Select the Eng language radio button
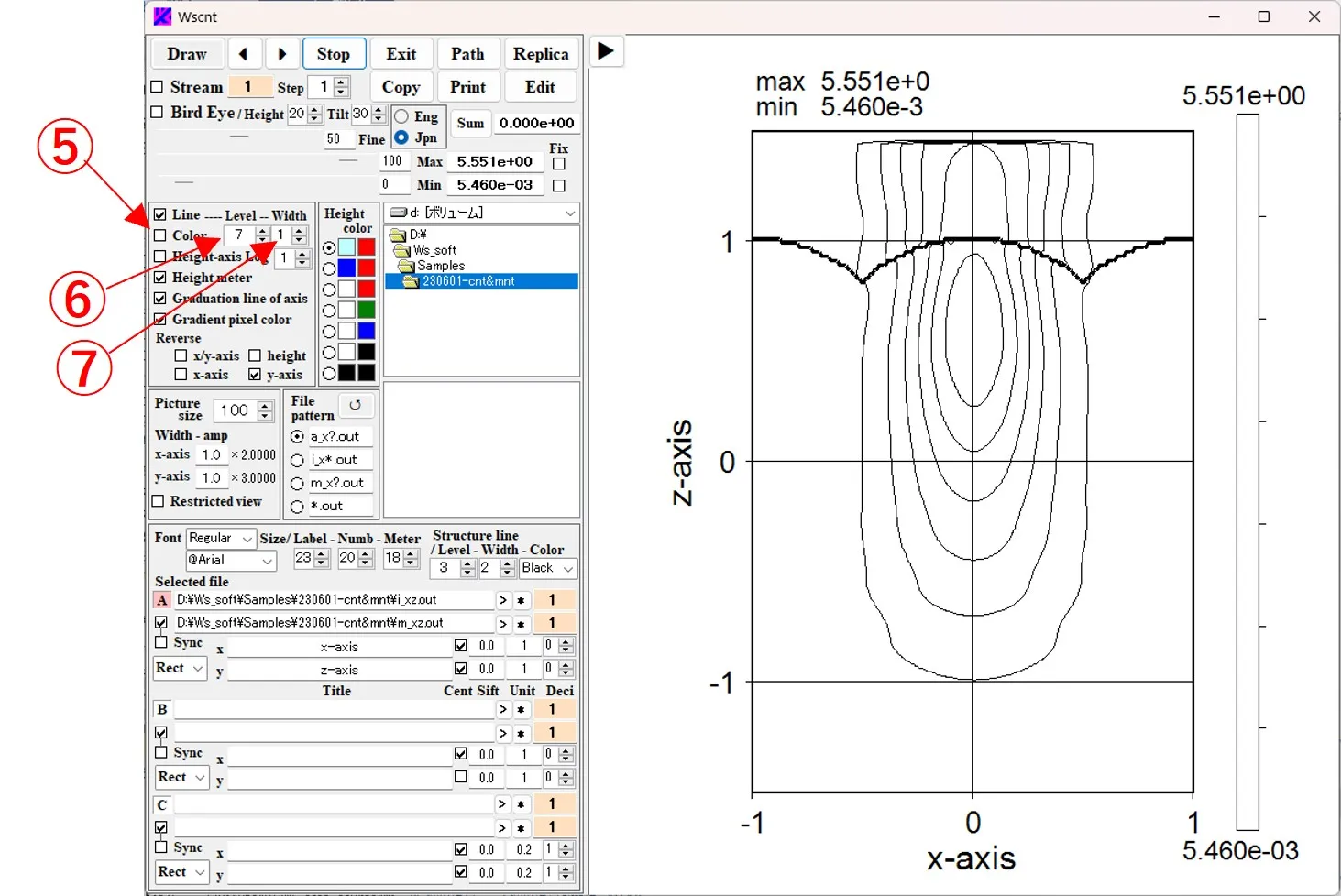Image resolution: width=1341 pixels, height=896 pixels. point(401,116)
